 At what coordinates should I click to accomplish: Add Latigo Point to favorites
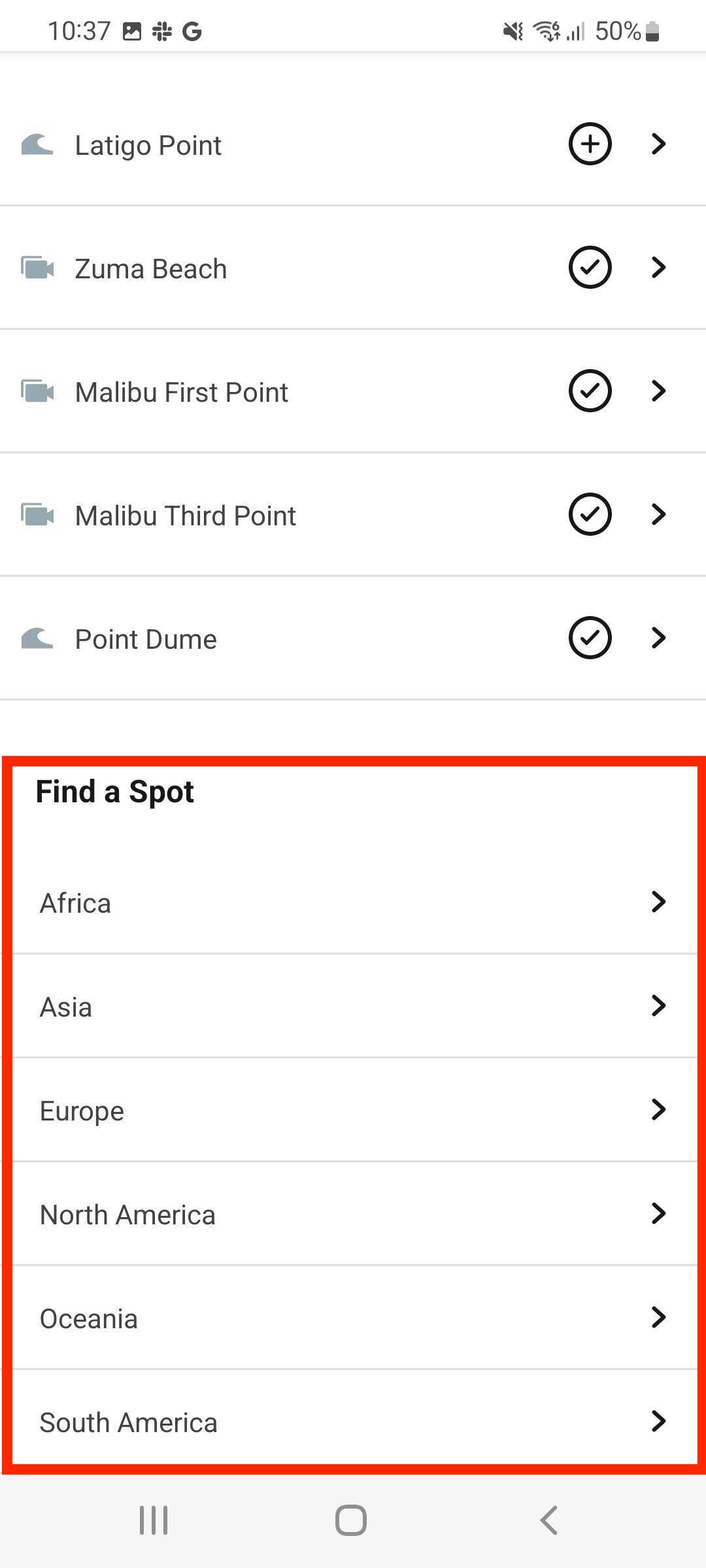(x=590, y=144)
